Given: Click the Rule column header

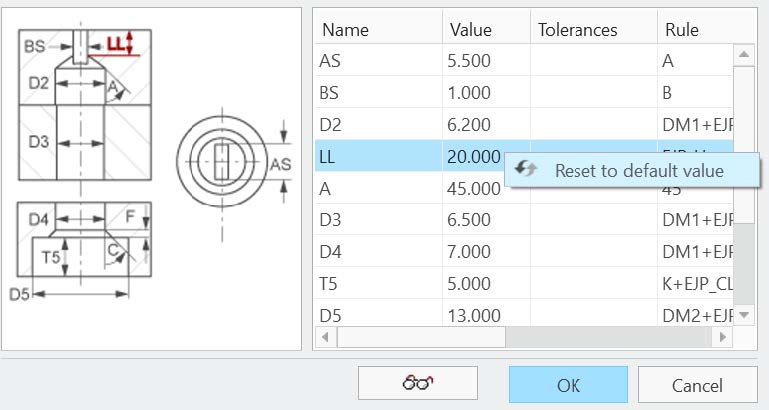Looking at the screenshot, I should pyautogui.click(x=682, y=30).
